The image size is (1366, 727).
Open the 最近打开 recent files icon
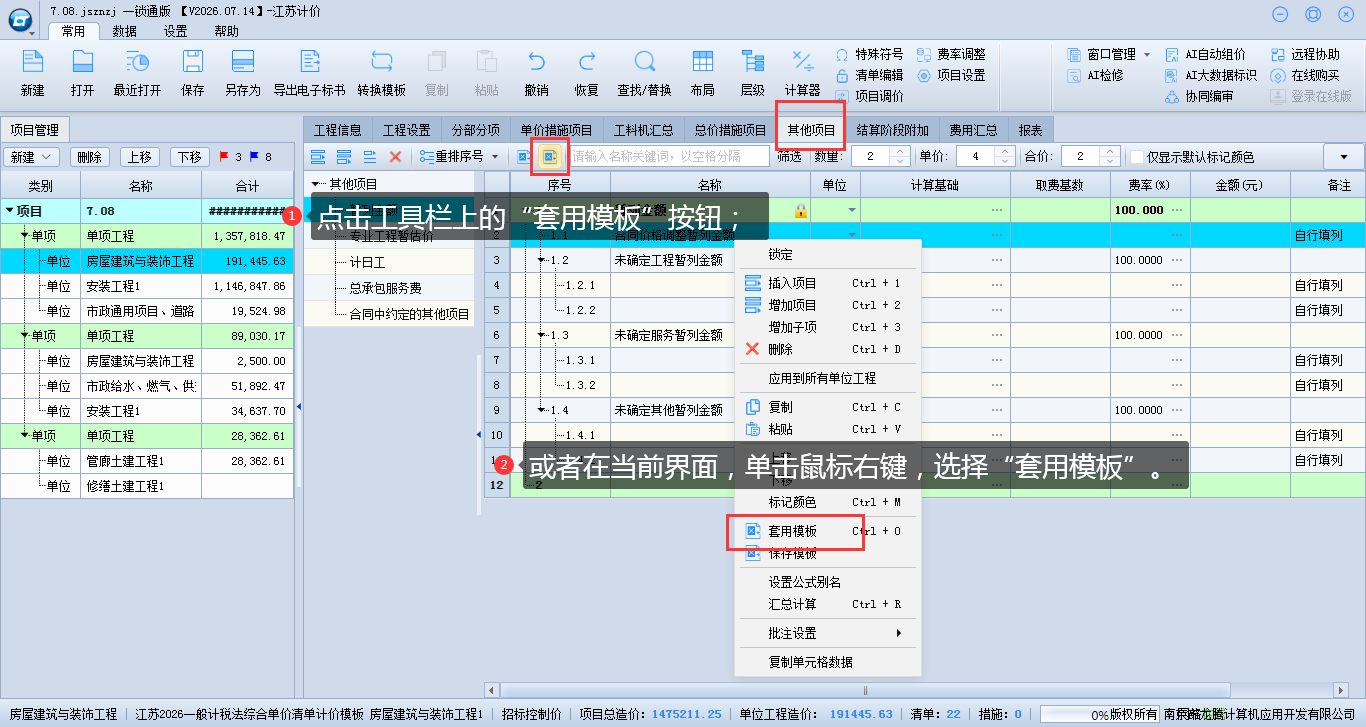137,72
